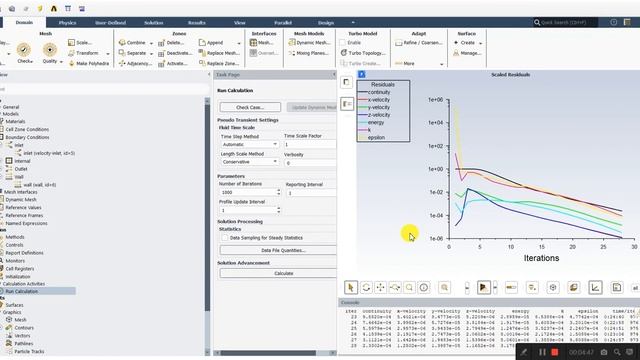The width and height of the screenshot is (640, 360).
Task: Click the Number of Iterations field
Action: click(x=247, y=192)
